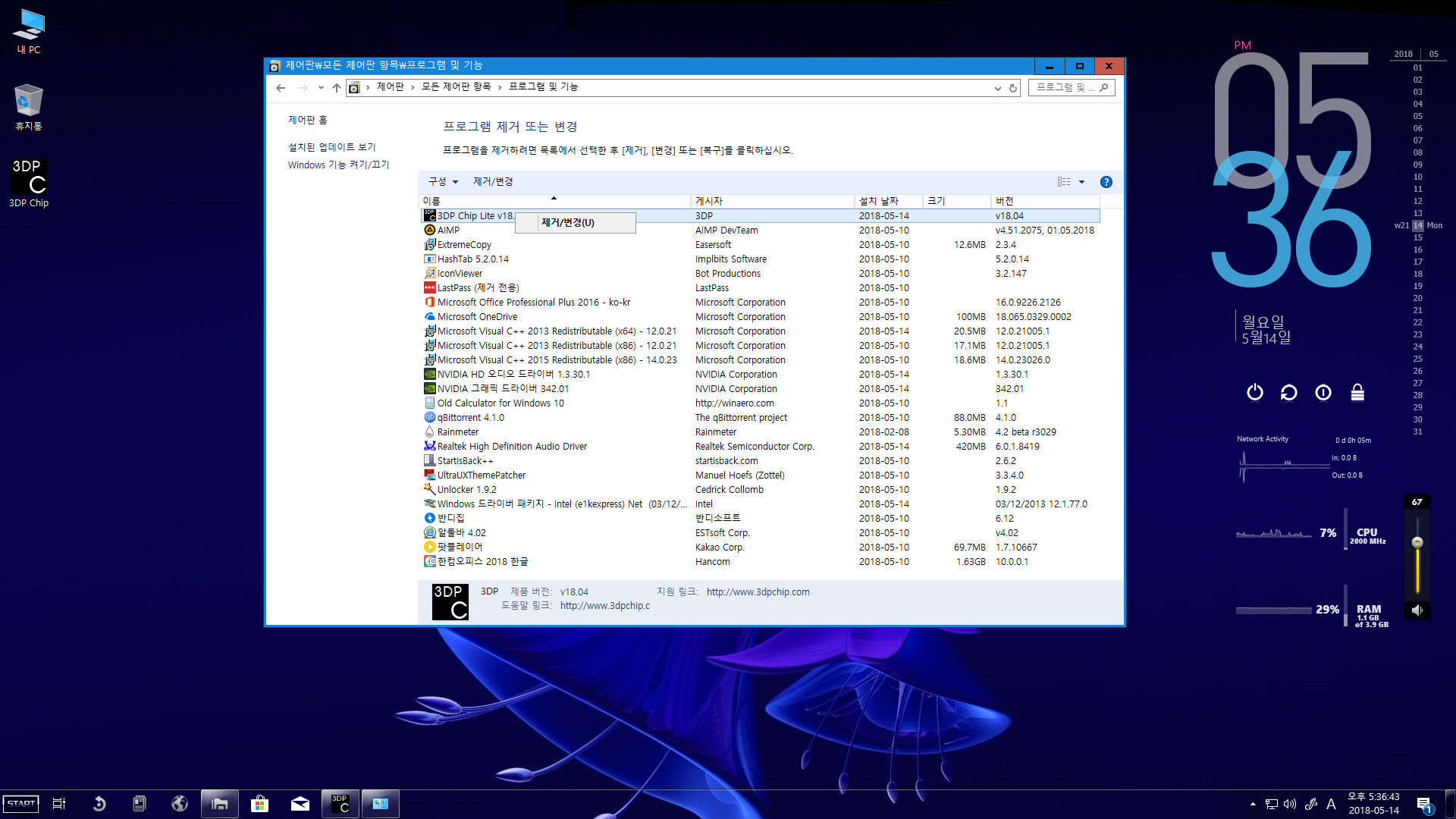
Task: Select the StartIsBack++ entry
Action: tap(760, 461)
